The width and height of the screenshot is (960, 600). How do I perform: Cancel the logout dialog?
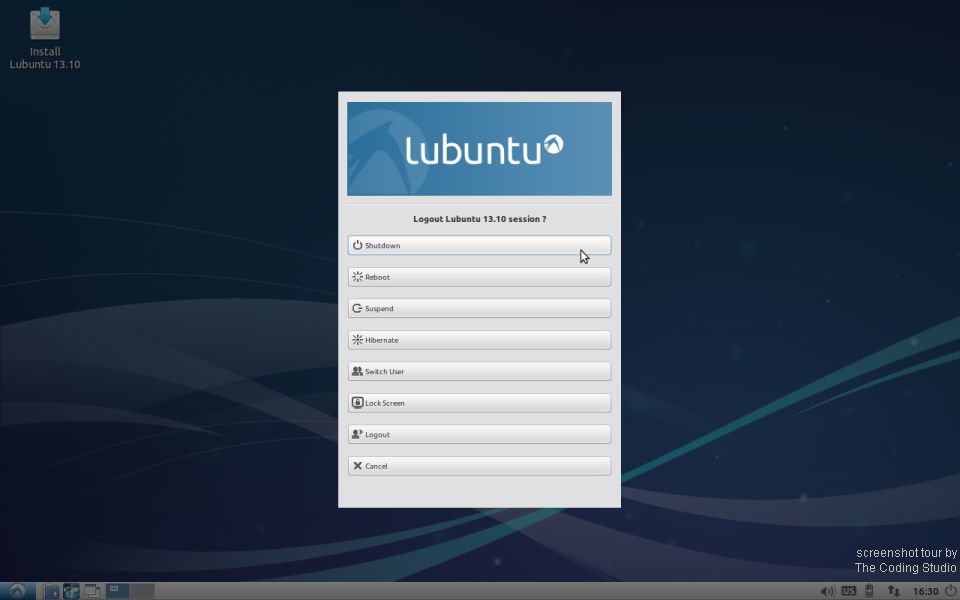pos(479,466)
